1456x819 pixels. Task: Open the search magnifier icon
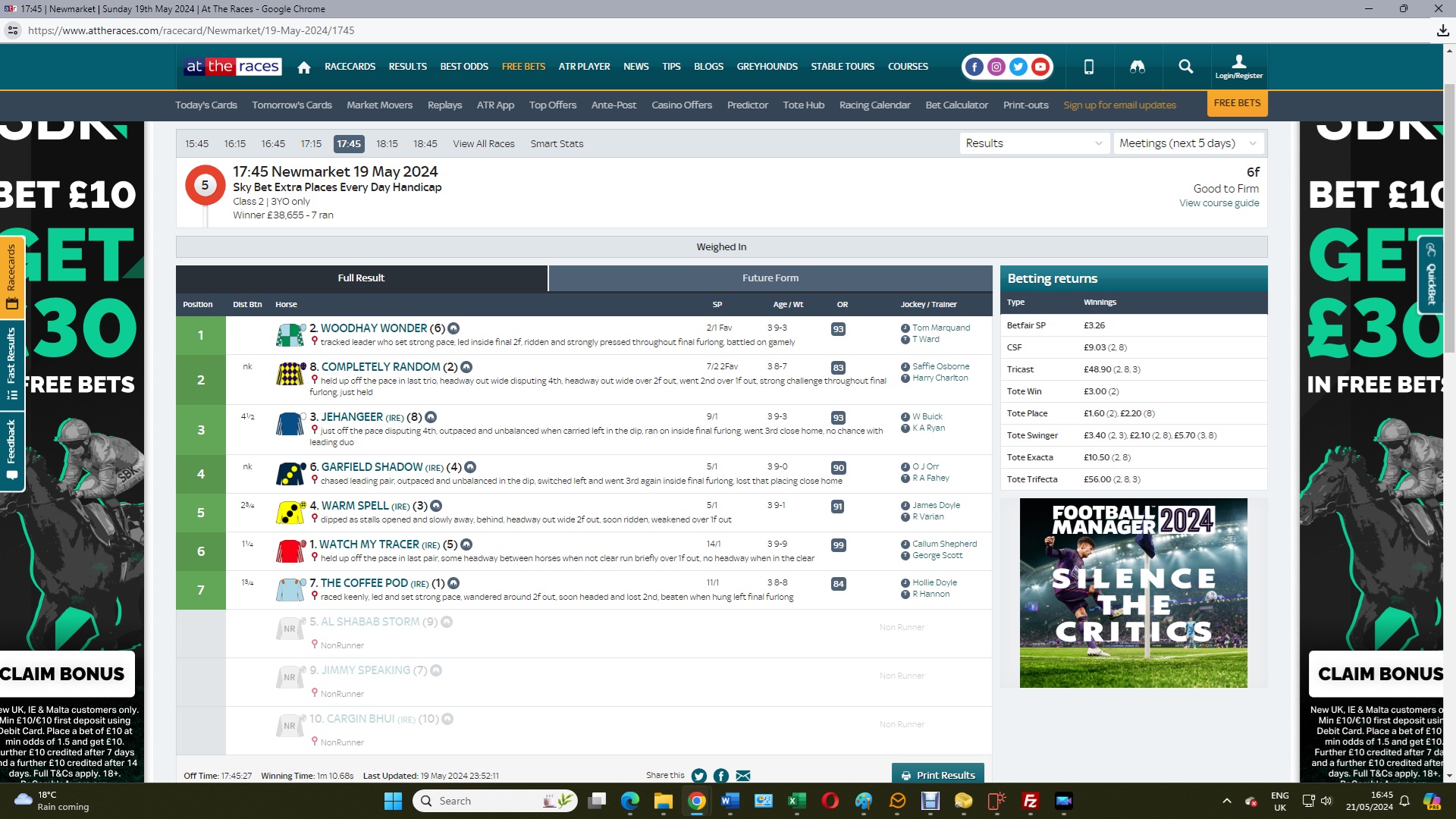click(1186, 67)
